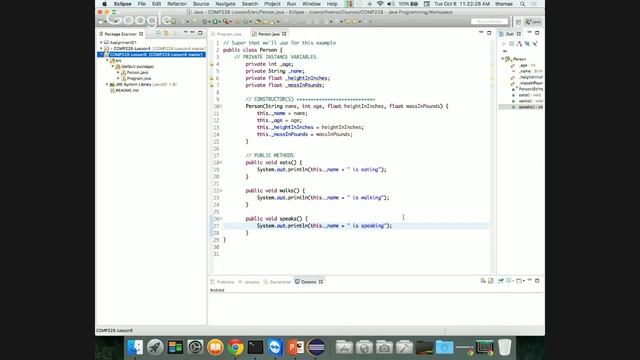Open the Open Console dropdown
This screenshot has height=360, width=640.
pyautogui.click(x=524, y=281)
